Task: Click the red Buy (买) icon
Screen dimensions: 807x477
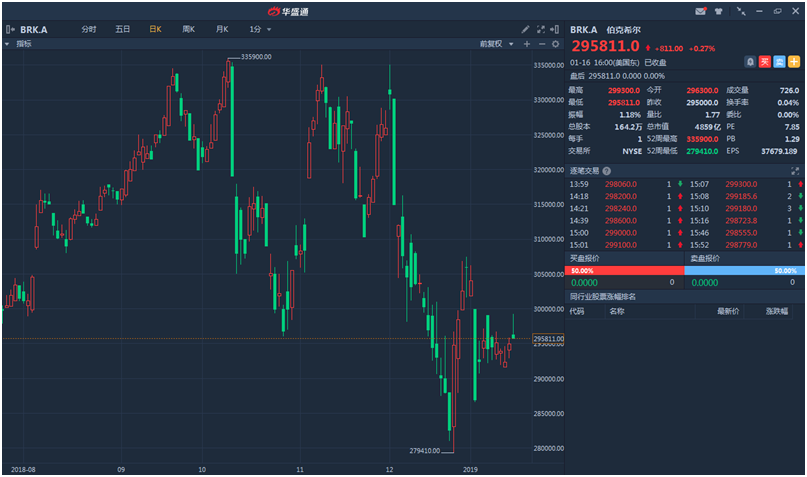Action: point(765,62)
